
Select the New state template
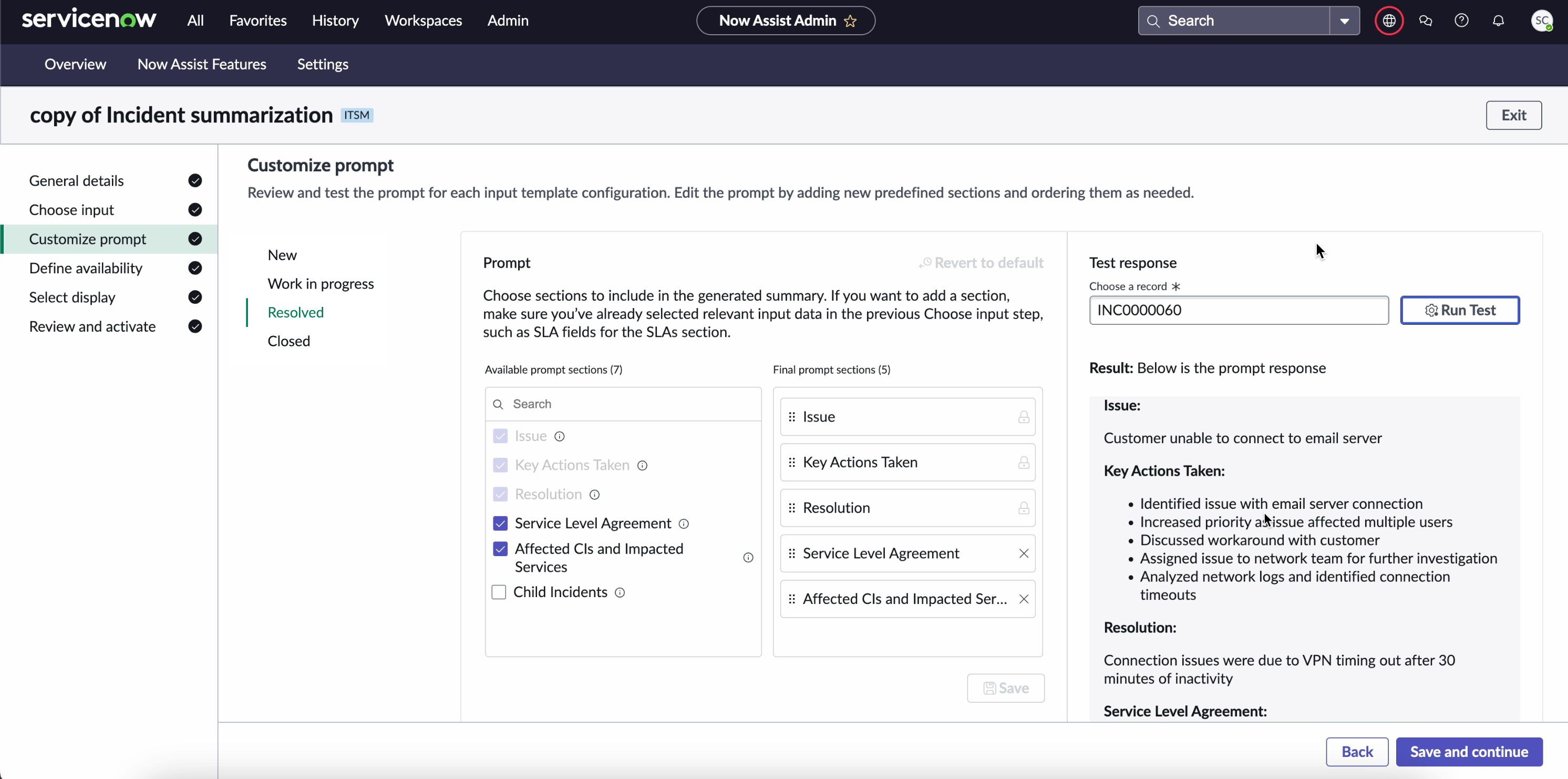click(282, 255)
